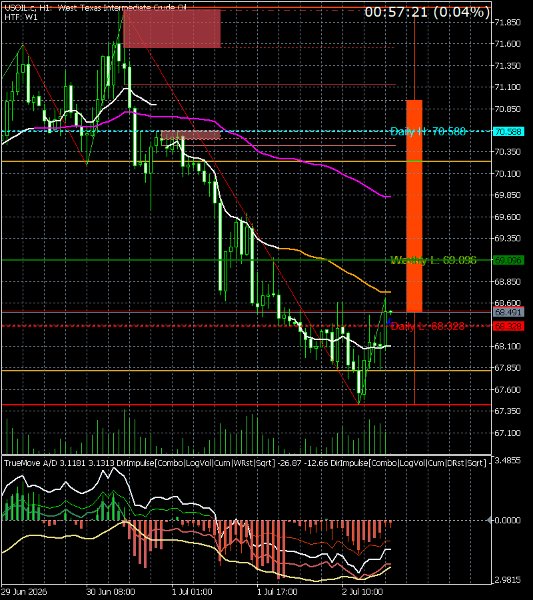Click the red 68.328 price tag
Screen dimensions: 533x600
point(508,326)
